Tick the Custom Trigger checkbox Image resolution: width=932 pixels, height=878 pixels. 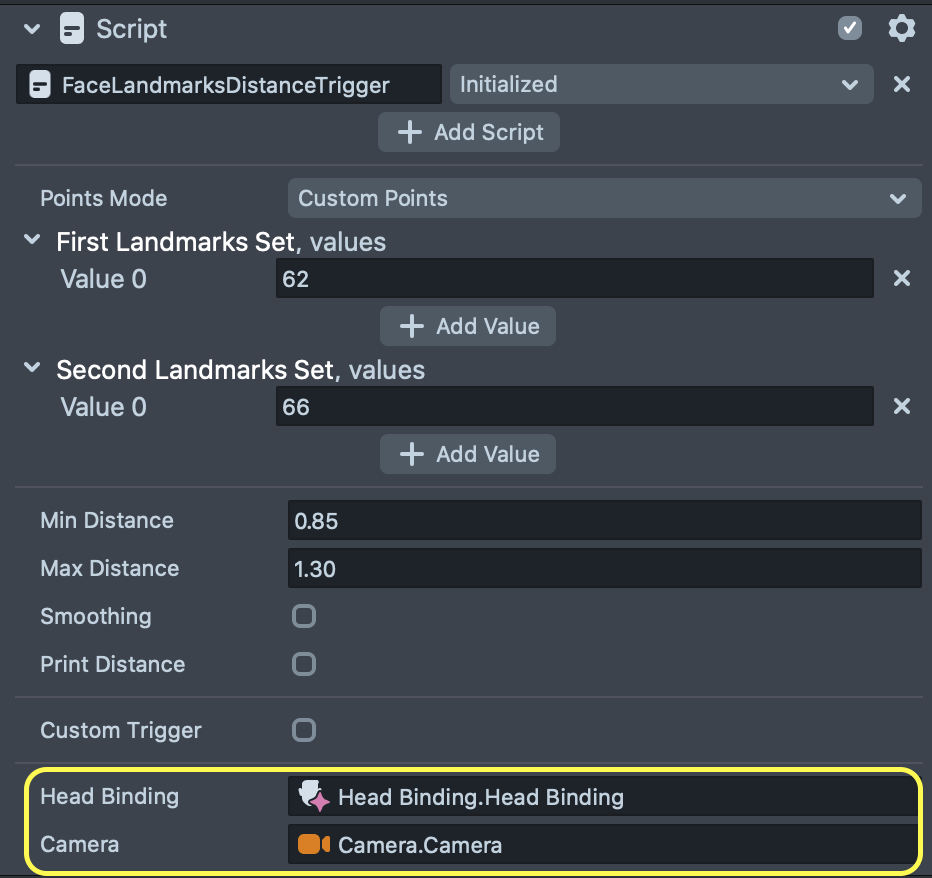304,730
